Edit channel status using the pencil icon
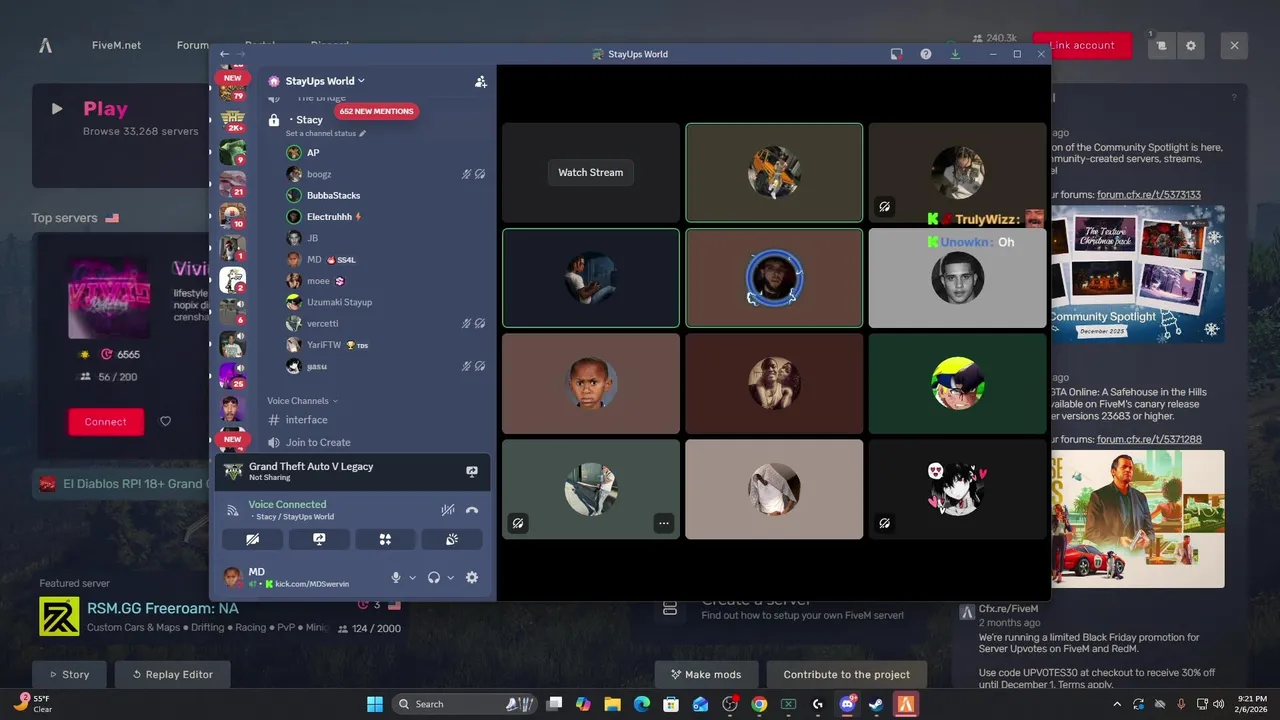The height and width of the screenshot is (720, 1280). 363,133
